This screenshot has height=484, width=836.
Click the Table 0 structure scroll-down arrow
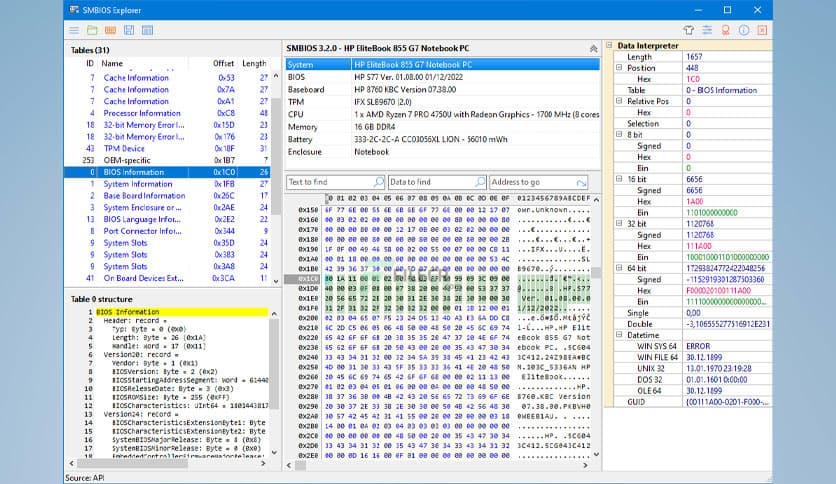tap(274, 453)
